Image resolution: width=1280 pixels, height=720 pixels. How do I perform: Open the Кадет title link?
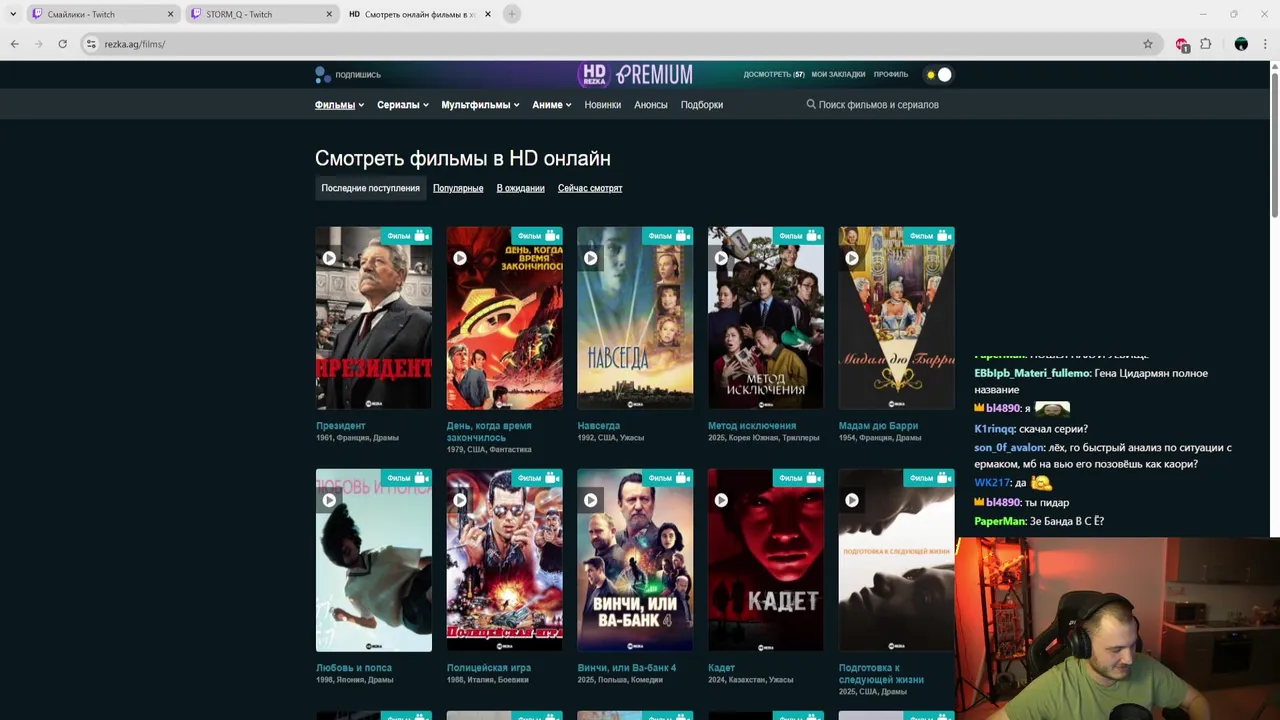721,668
